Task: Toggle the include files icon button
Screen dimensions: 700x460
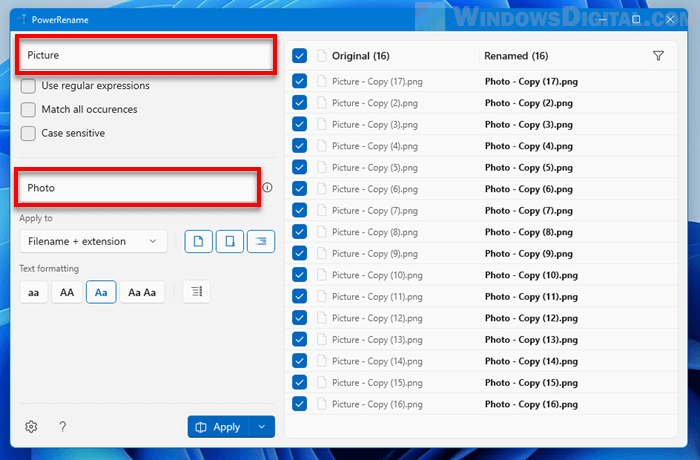Action: click(x=198, y=241)
